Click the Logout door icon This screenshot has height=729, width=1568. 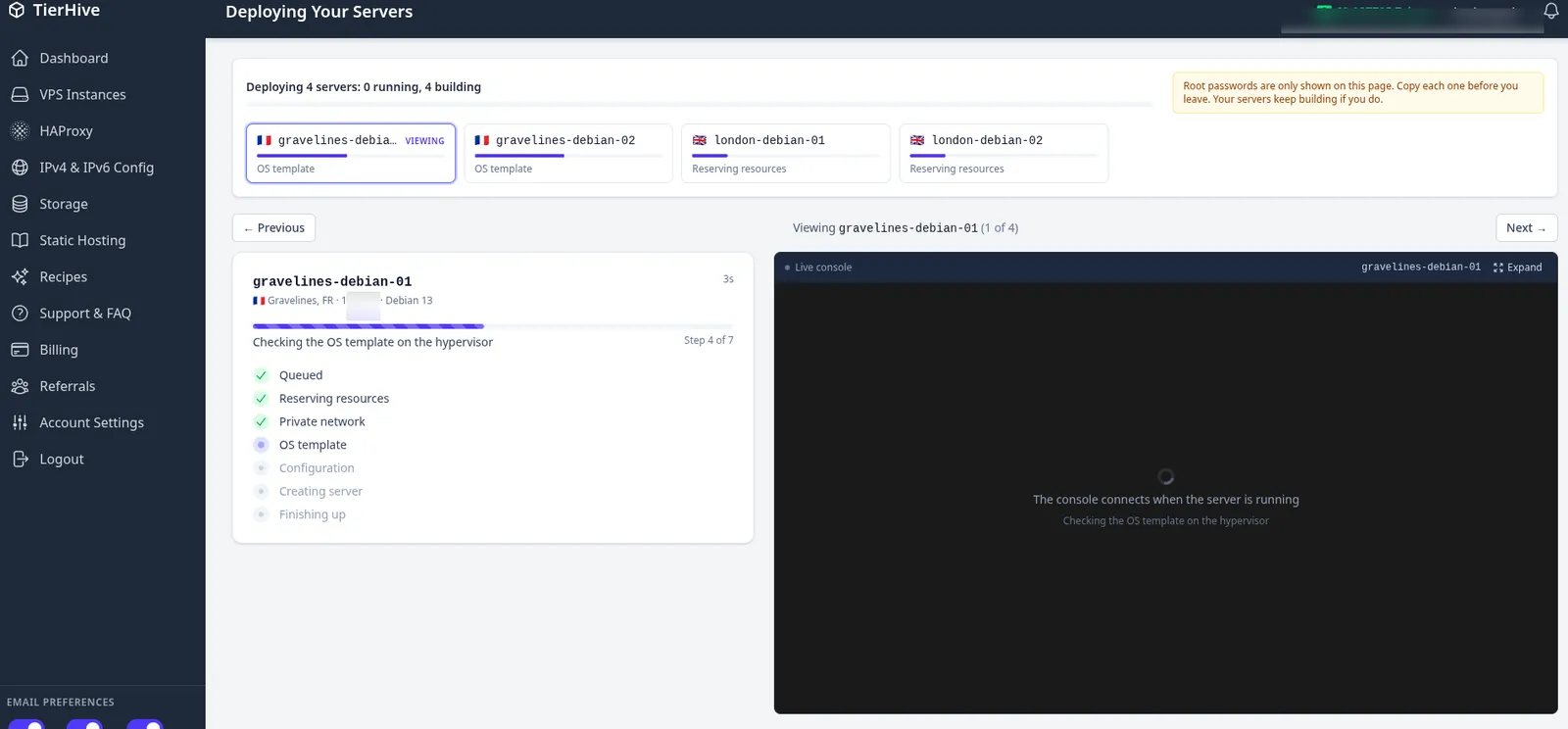tap(20, 459)
